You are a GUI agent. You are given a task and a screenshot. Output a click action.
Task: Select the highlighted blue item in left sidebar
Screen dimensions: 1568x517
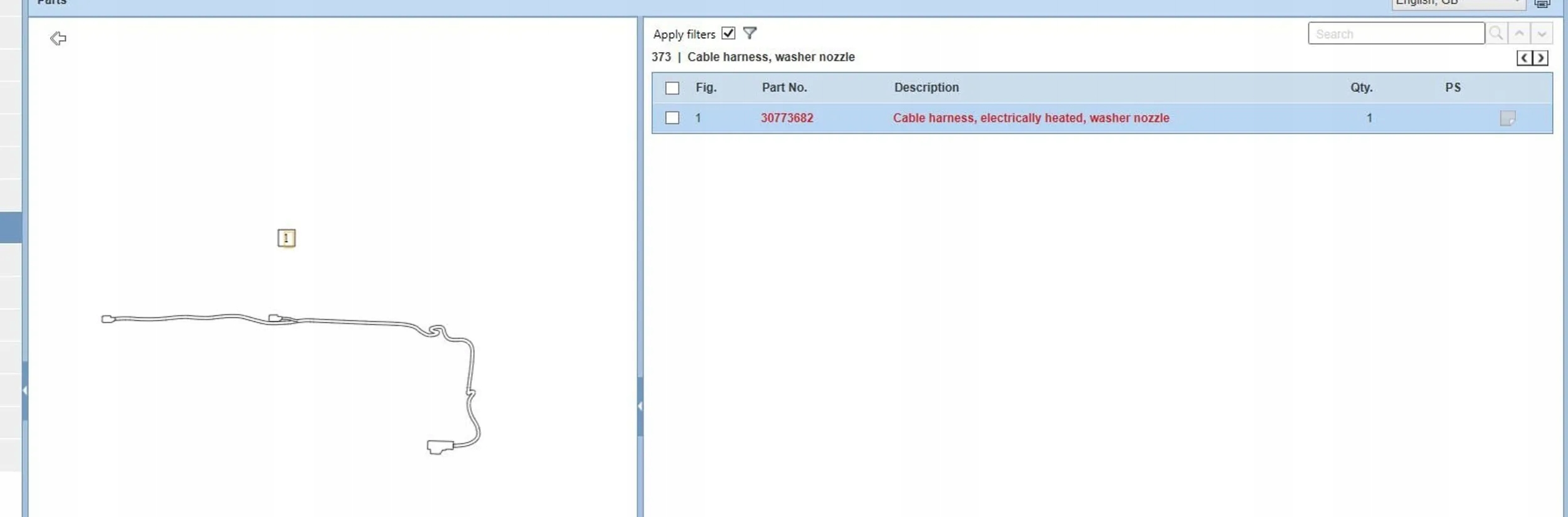(x=11, y=227)
